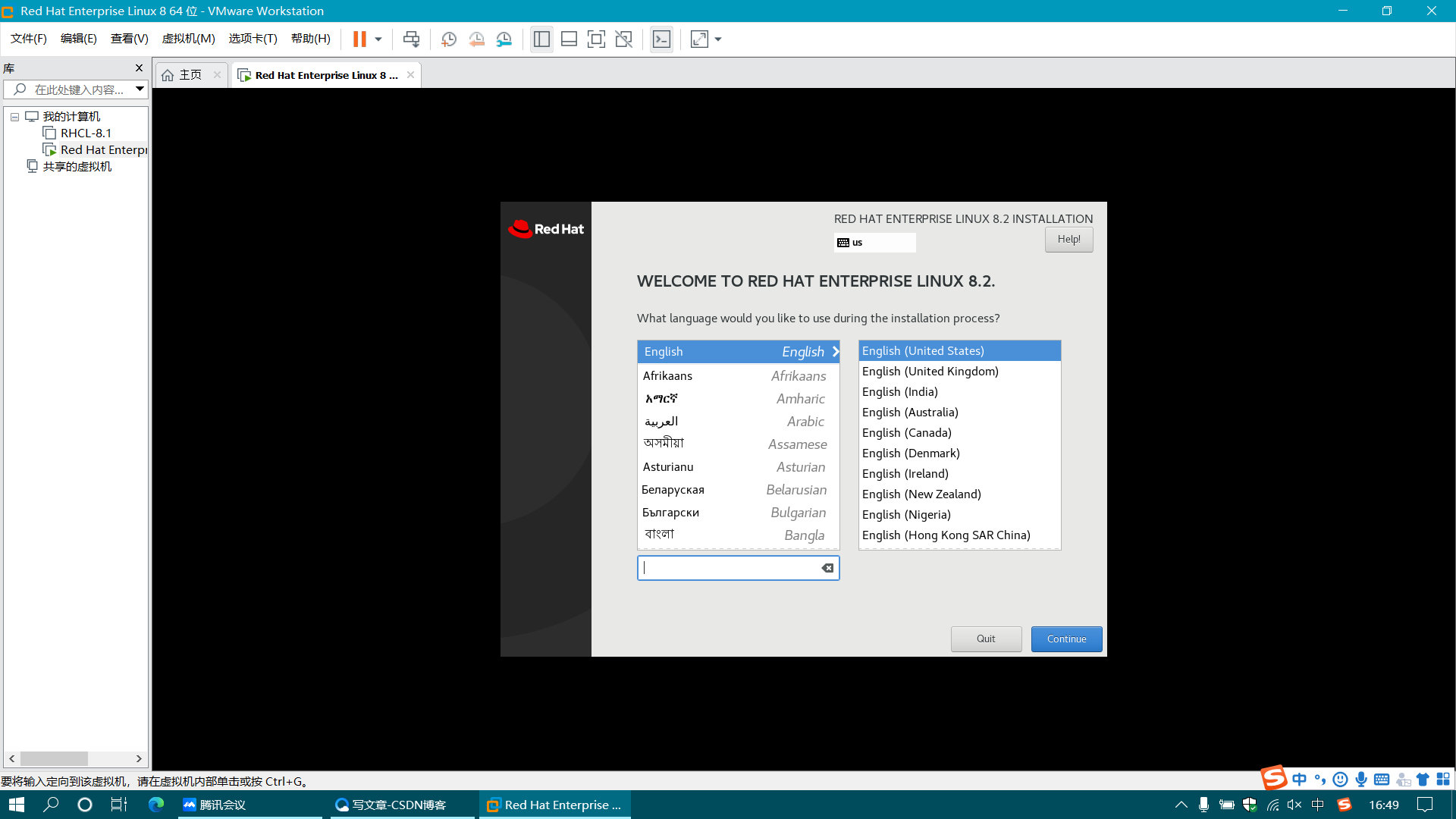The image size is (1456, 819).
Task: Click the send Ctrl+Alt+Del icon
Action: [x=411, y=39]
